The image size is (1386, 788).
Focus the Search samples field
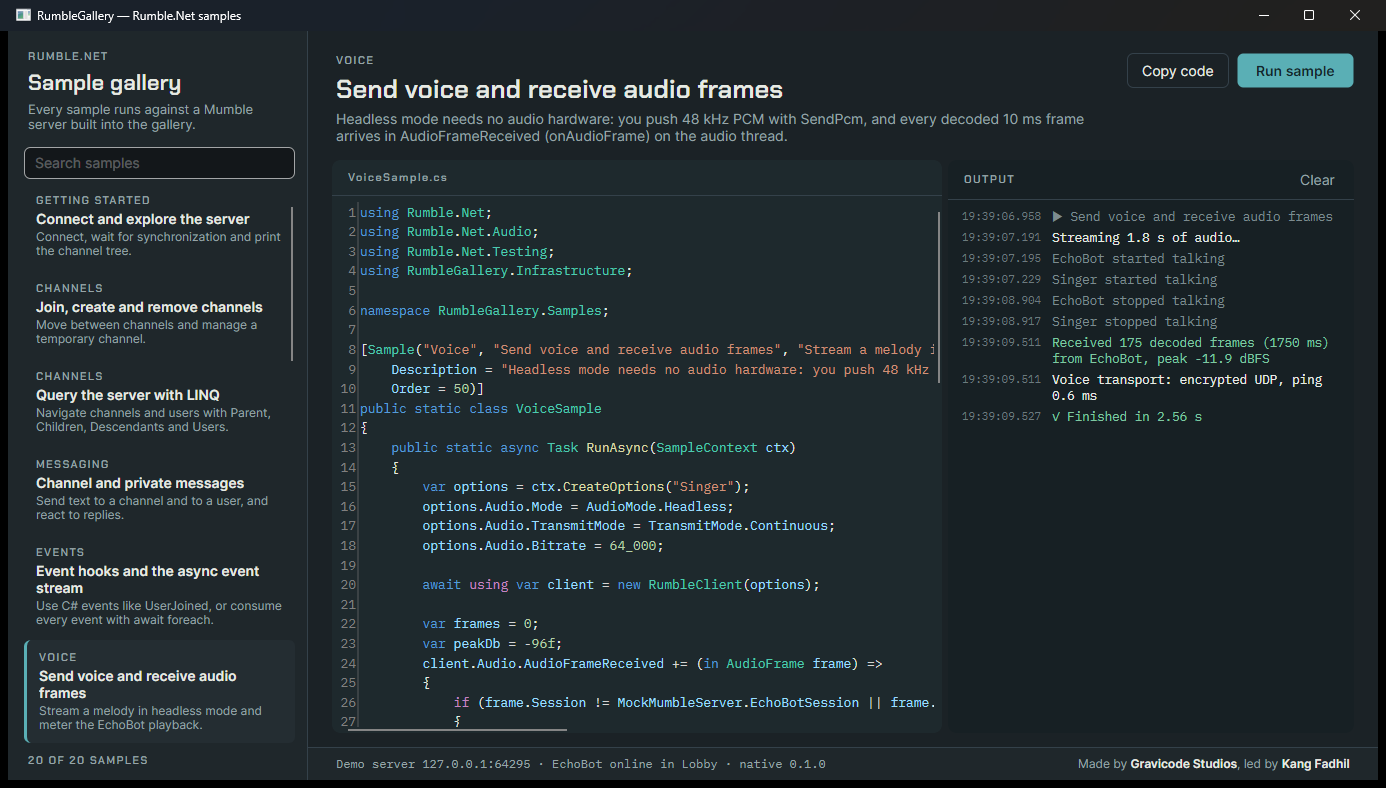coord(159,163)
